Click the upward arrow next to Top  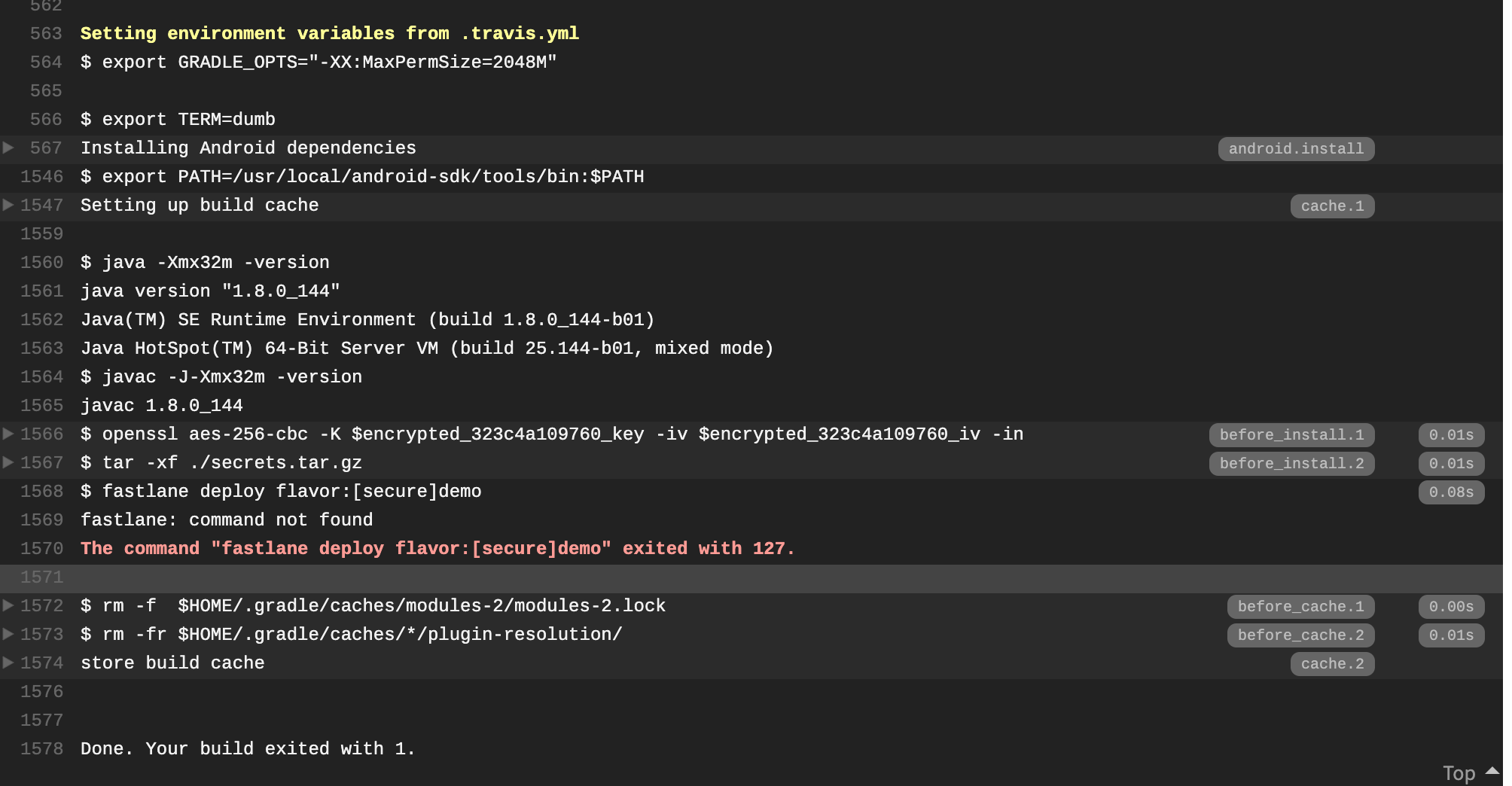click(x=1492, y=771)
